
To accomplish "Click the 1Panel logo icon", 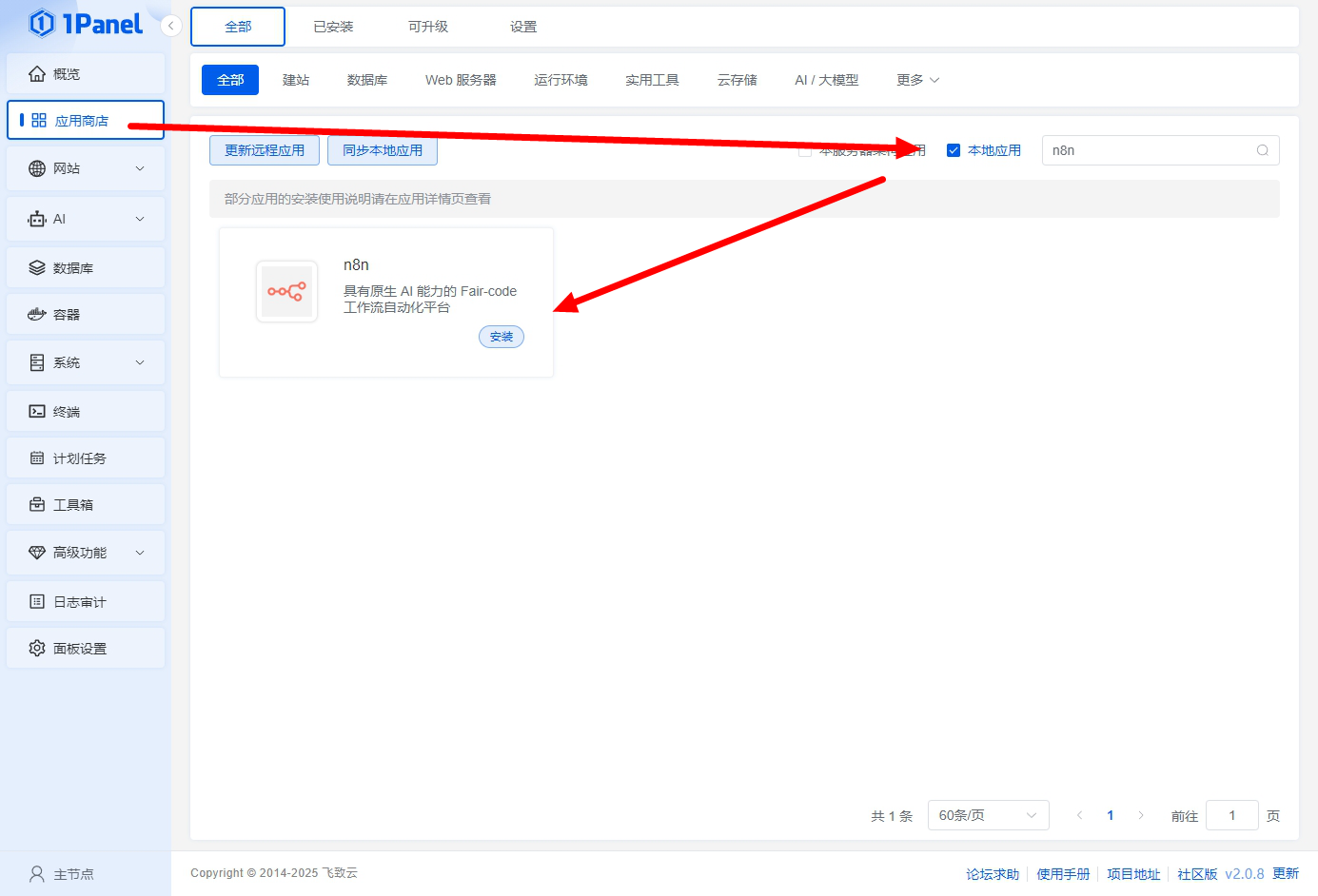I will point(42,23).
